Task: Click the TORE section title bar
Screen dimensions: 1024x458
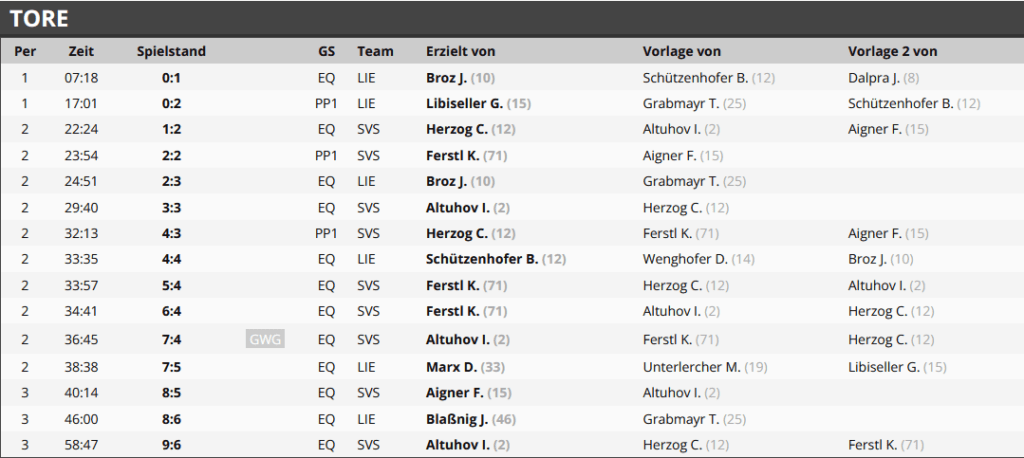Action: pyautogui.click(x=512, y=18)
